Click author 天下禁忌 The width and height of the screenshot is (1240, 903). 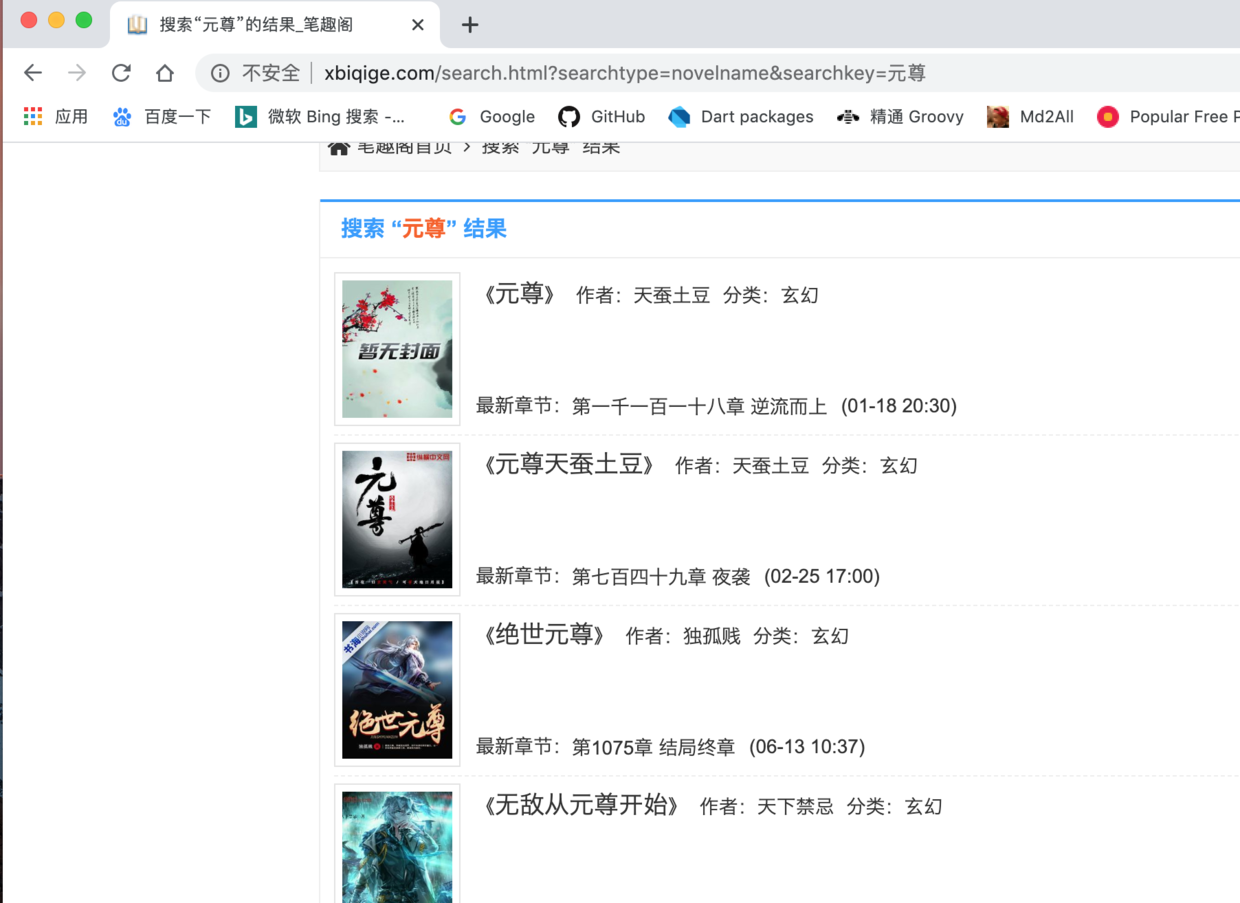(x=795, y=805)
